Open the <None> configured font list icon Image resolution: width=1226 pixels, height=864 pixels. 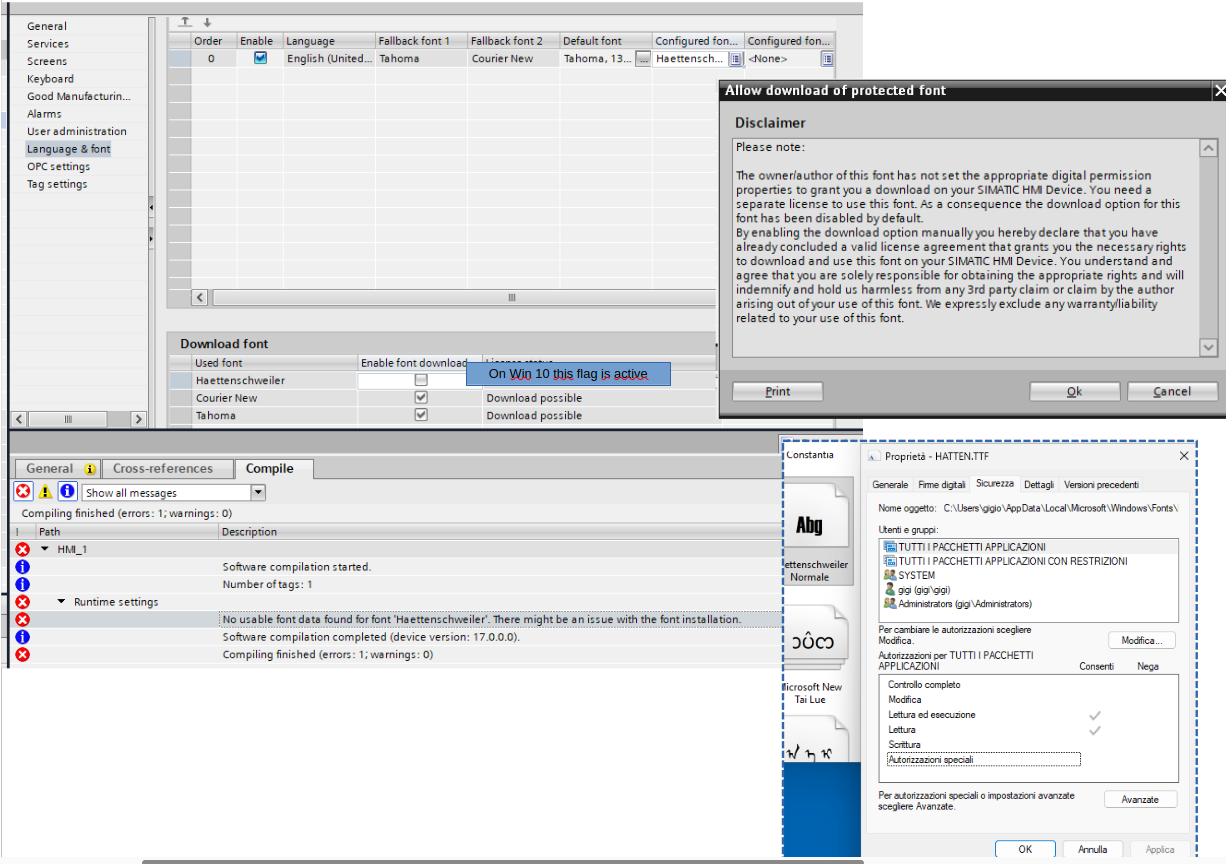coord(827,59)
